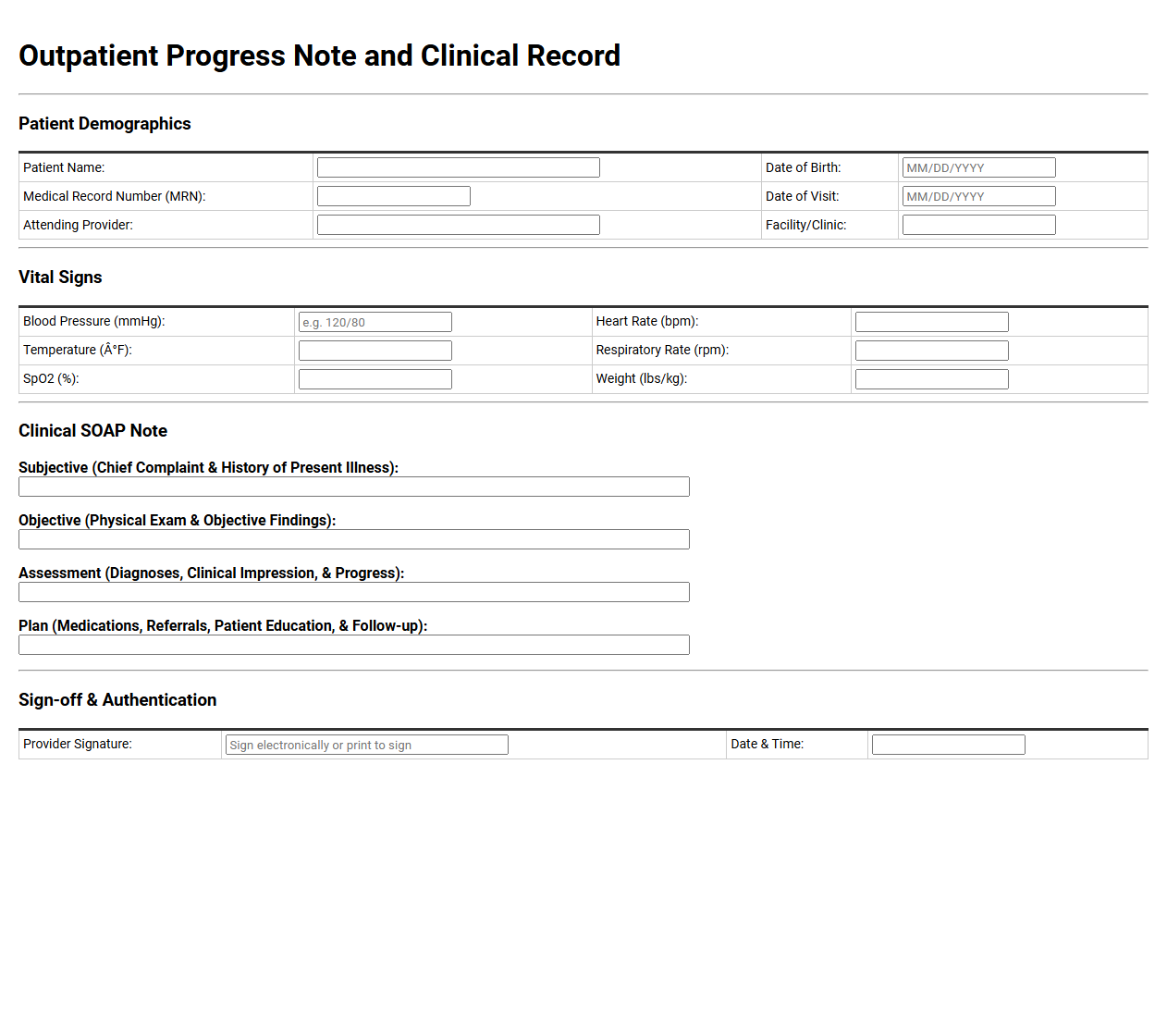
Task: Click the 'Temperature' label
Action: [78, 350]
